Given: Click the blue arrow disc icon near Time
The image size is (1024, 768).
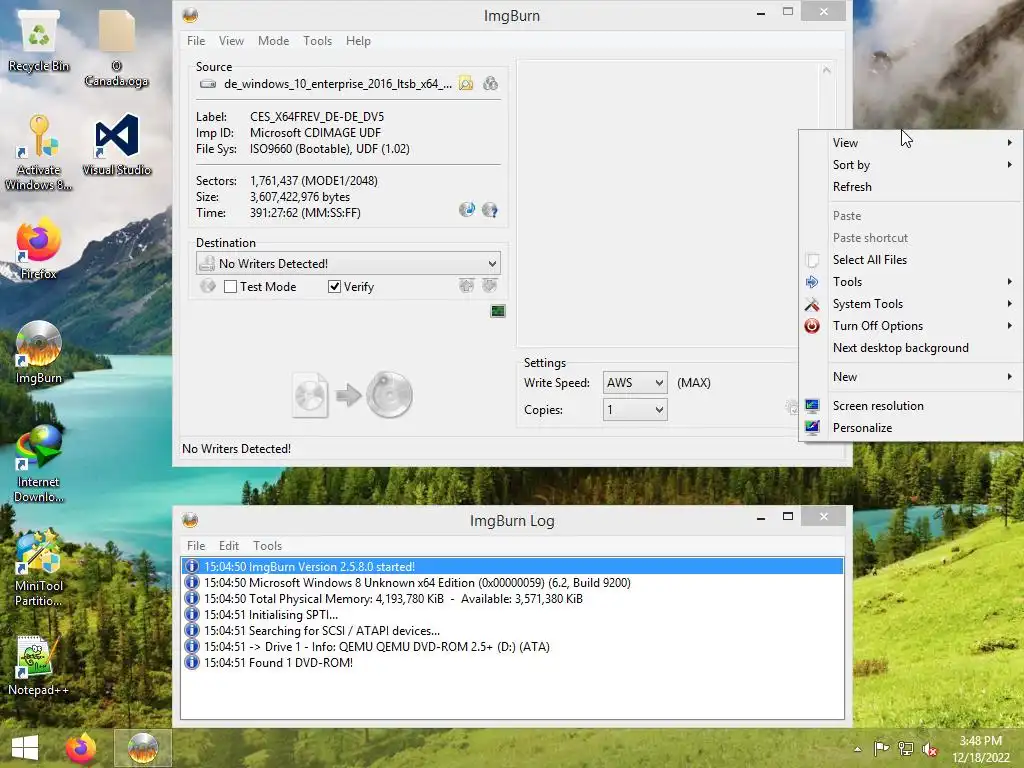Looking at the screenshot, I should point(466,210).
